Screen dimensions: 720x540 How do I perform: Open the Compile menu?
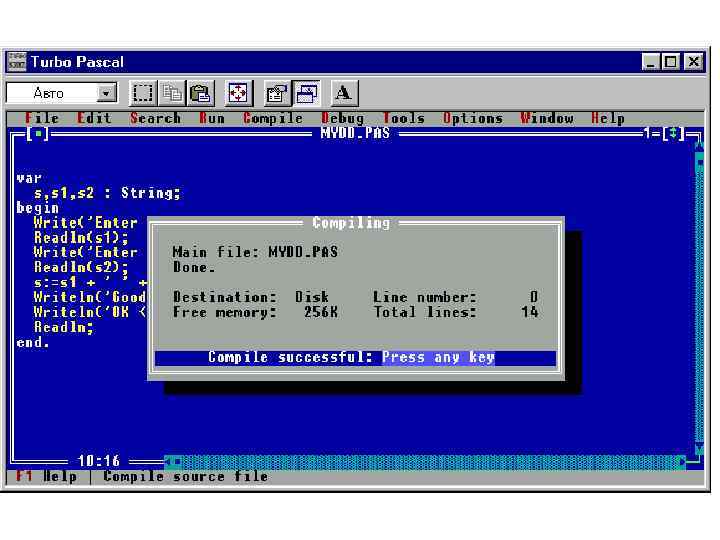(x=273, y=118)
